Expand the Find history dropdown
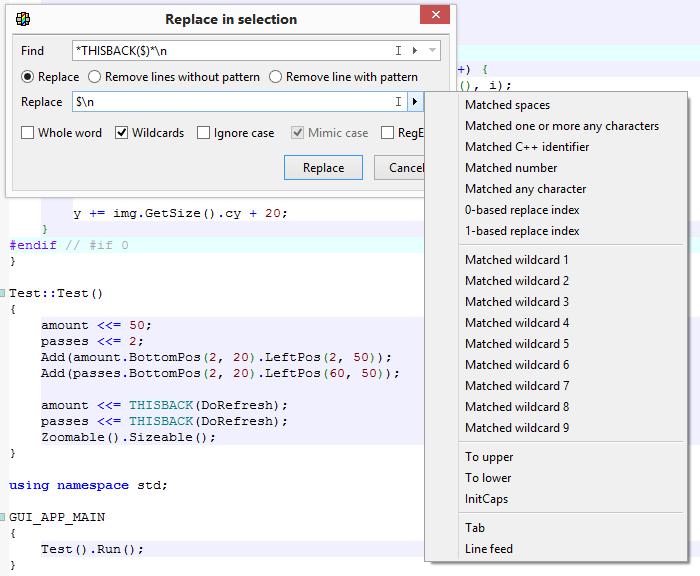Image resolution: width=700 pixels, height=576 pixels. tap(432, 51)
